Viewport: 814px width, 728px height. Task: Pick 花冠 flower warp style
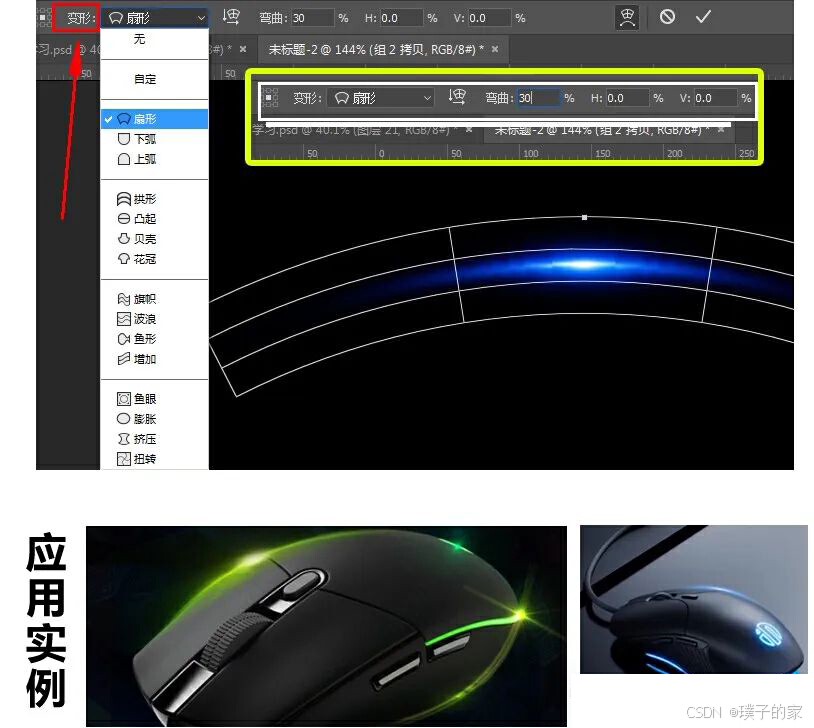coord(155,259)
